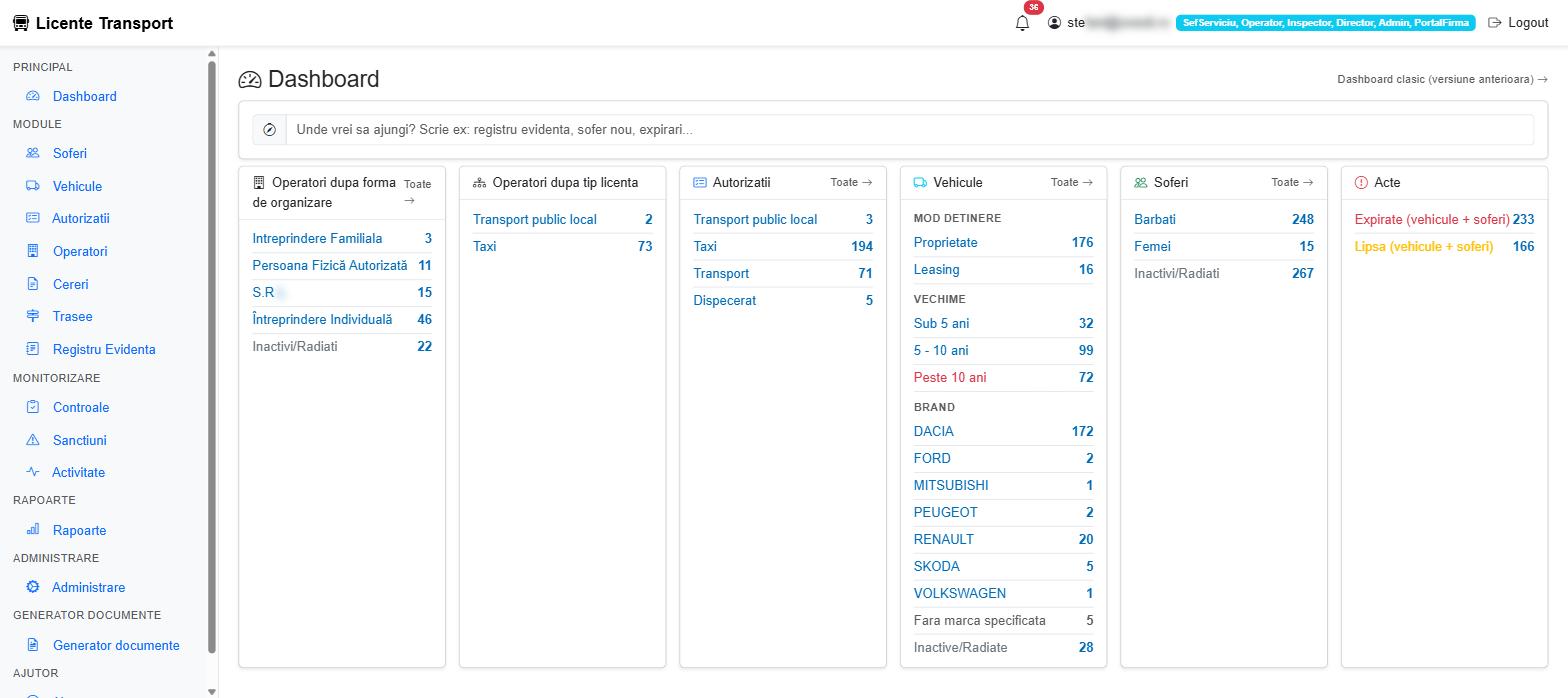This screenshot has height=698, width=1568.
Task: Open the notifications bell icon
Action: coord(1022,23)
